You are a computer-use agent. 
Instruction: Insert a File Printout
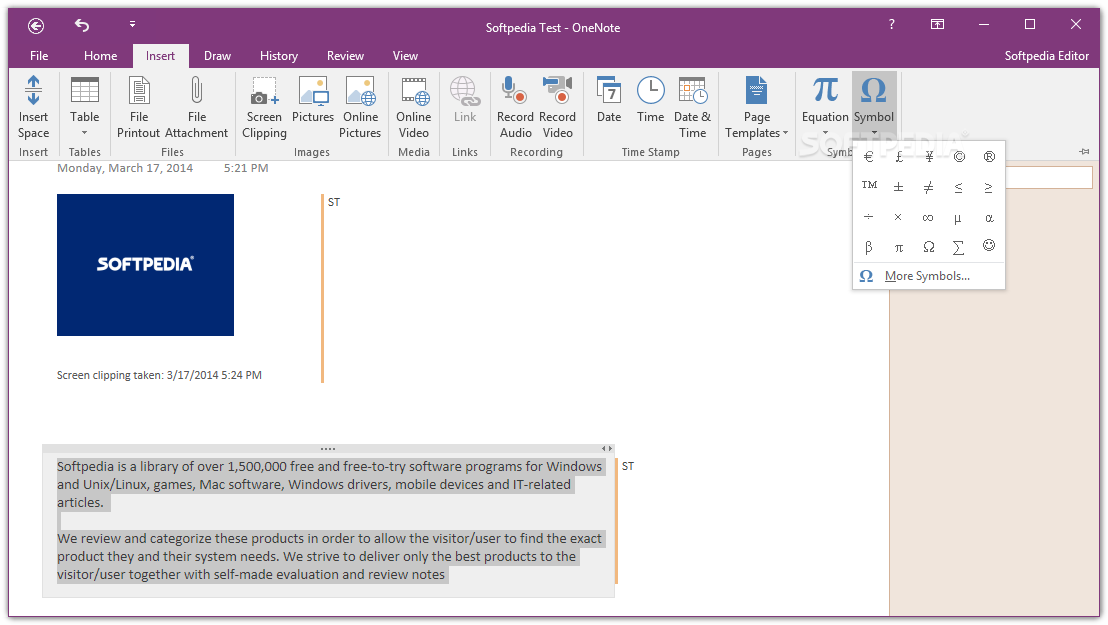click(x=138, y=107)
